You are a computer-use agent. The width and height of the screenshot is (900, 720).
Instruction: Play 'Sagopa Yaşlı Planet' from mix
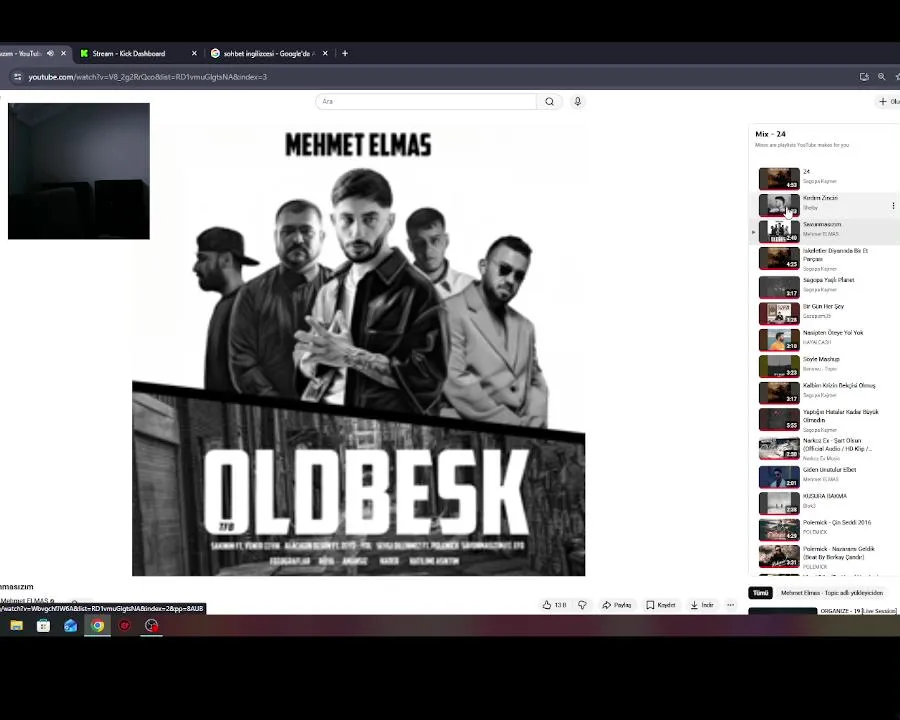click(824, 286)
